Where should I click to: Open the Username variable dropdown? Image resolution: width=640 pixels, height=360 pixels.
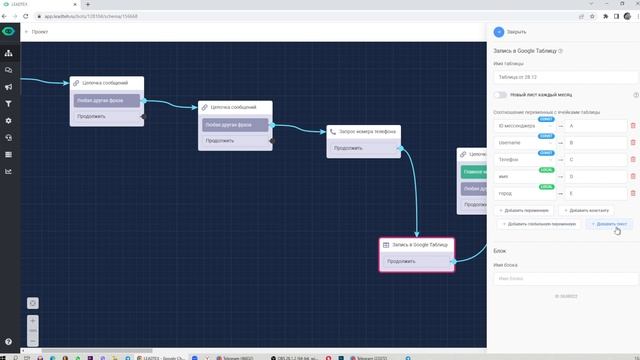click(x=524, y=142)
